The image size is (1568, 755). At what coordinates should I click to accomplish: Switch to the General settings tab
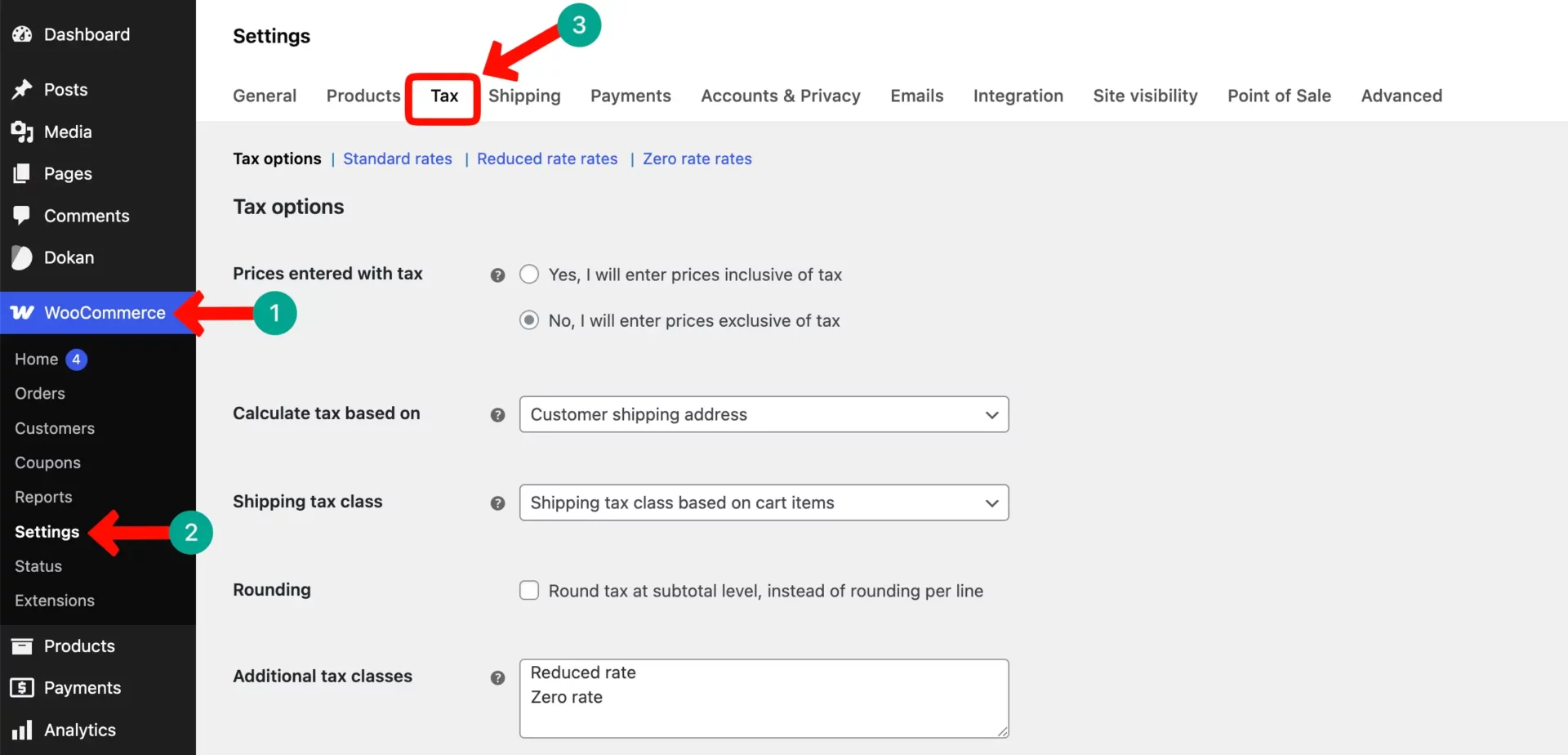point(265,96)
